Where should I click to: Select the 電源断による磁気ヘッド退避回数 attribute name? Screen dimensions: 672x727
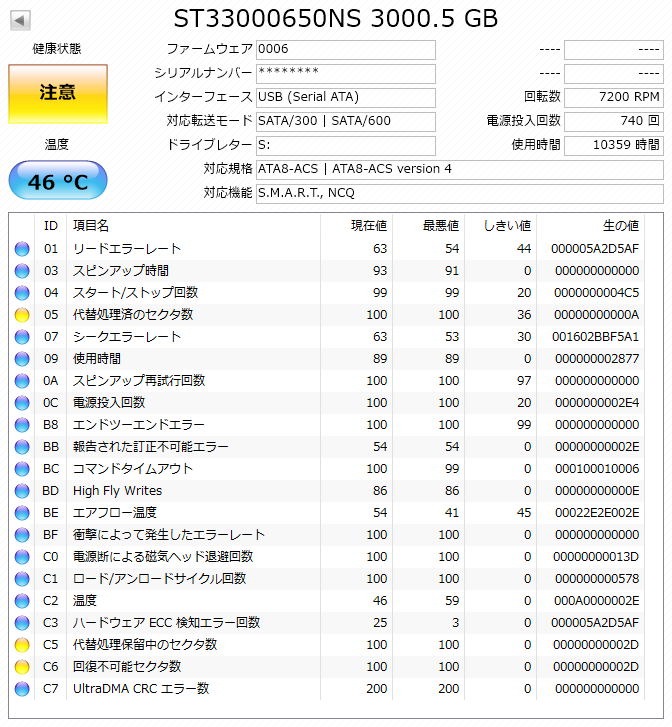click(163, 557)
